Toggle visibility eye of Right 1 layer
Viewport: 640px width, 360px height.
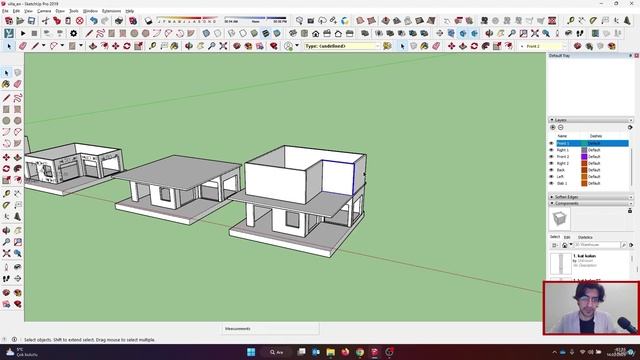tap(551, 150)
